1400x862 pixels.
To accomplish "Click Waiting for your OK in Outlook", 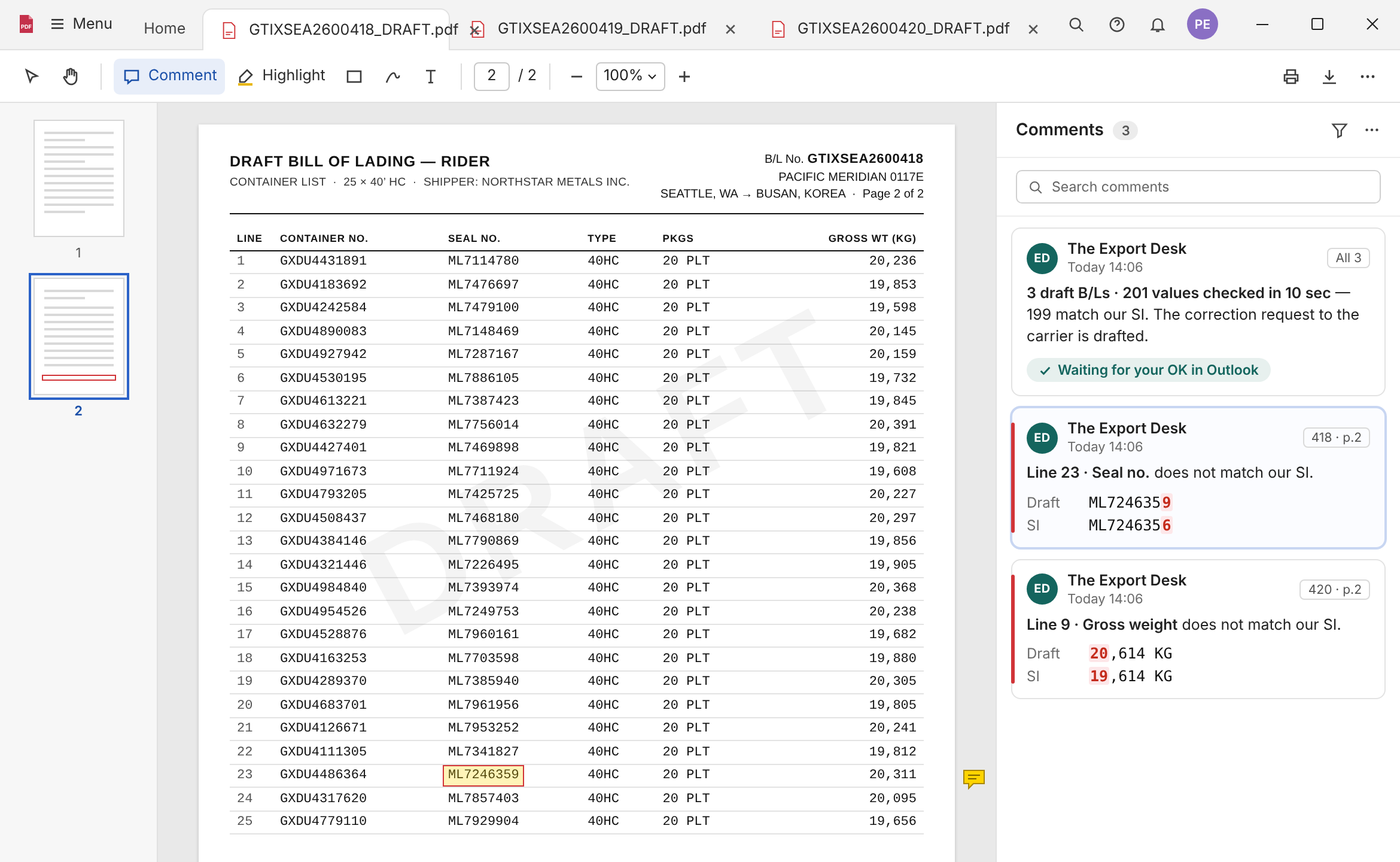I will point(1148,370).
